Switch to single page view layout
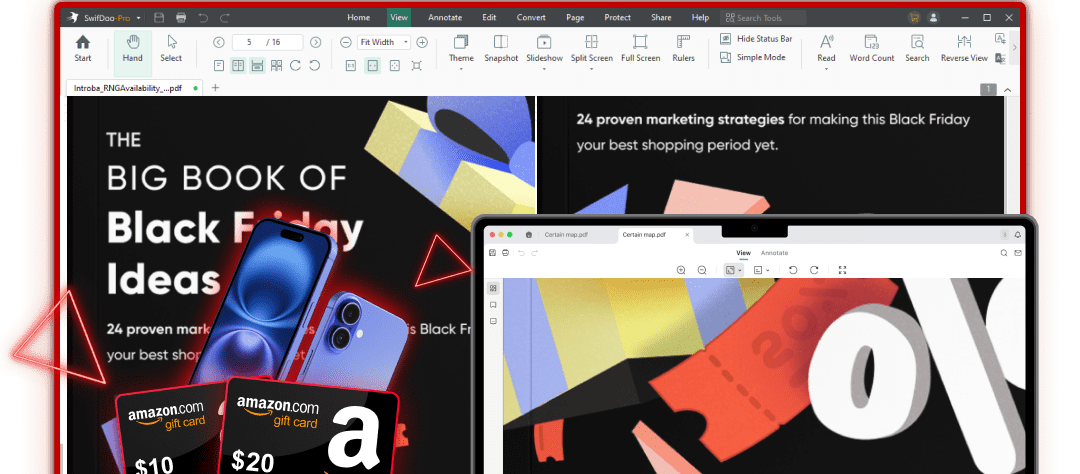 point(218,65)
